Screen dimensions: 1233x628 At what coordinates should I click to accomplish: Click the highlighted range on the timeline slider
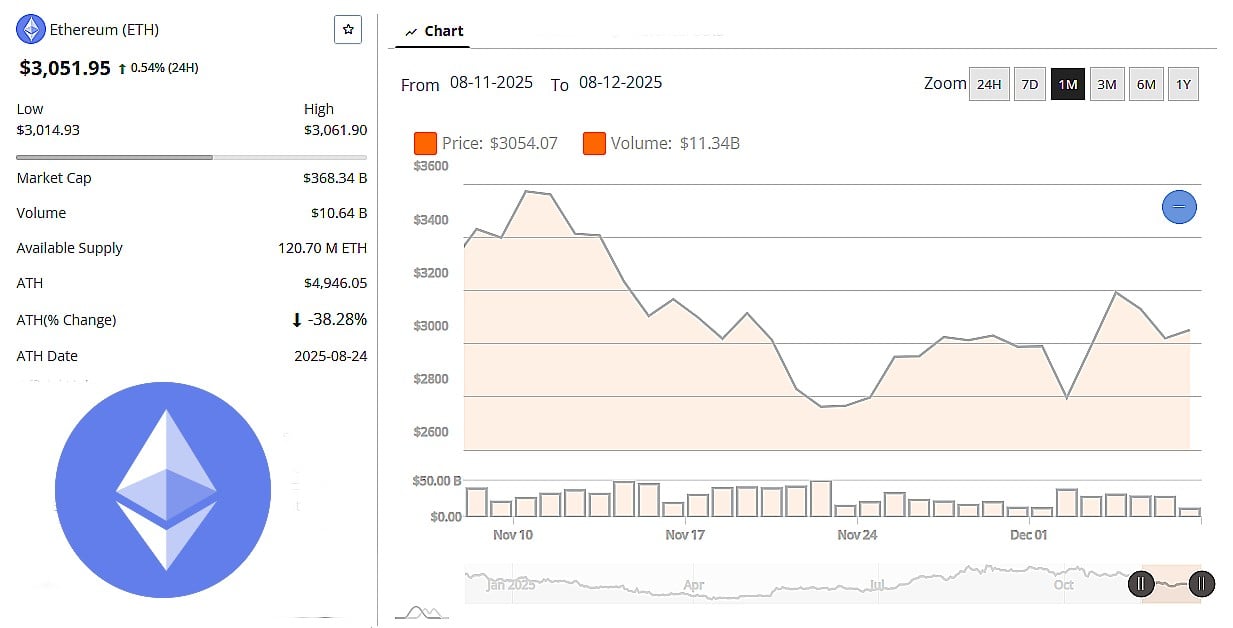click(1170, 583)
